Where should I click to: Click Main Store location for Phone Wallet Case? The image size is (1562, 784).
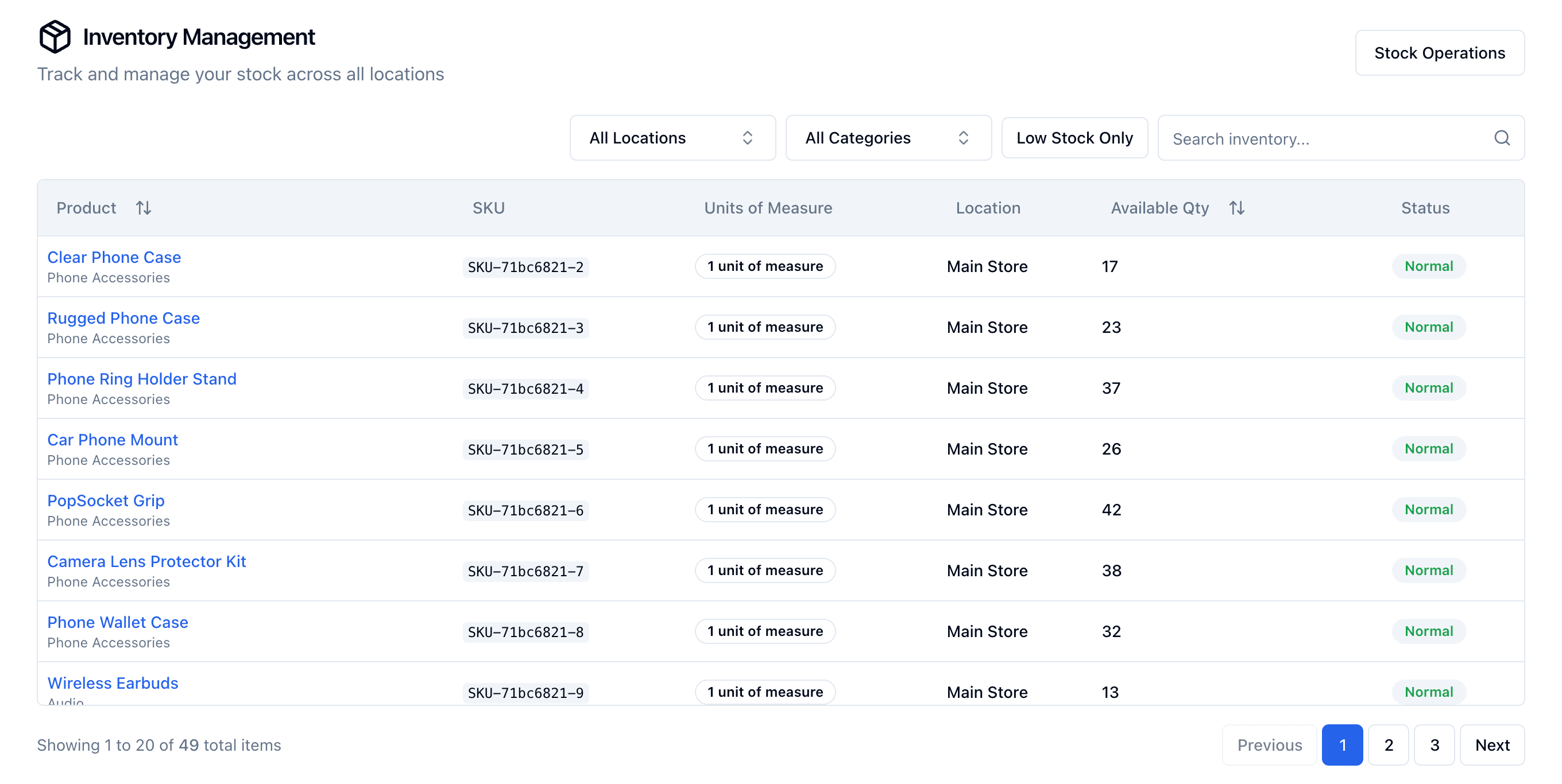tap(987, 631)
